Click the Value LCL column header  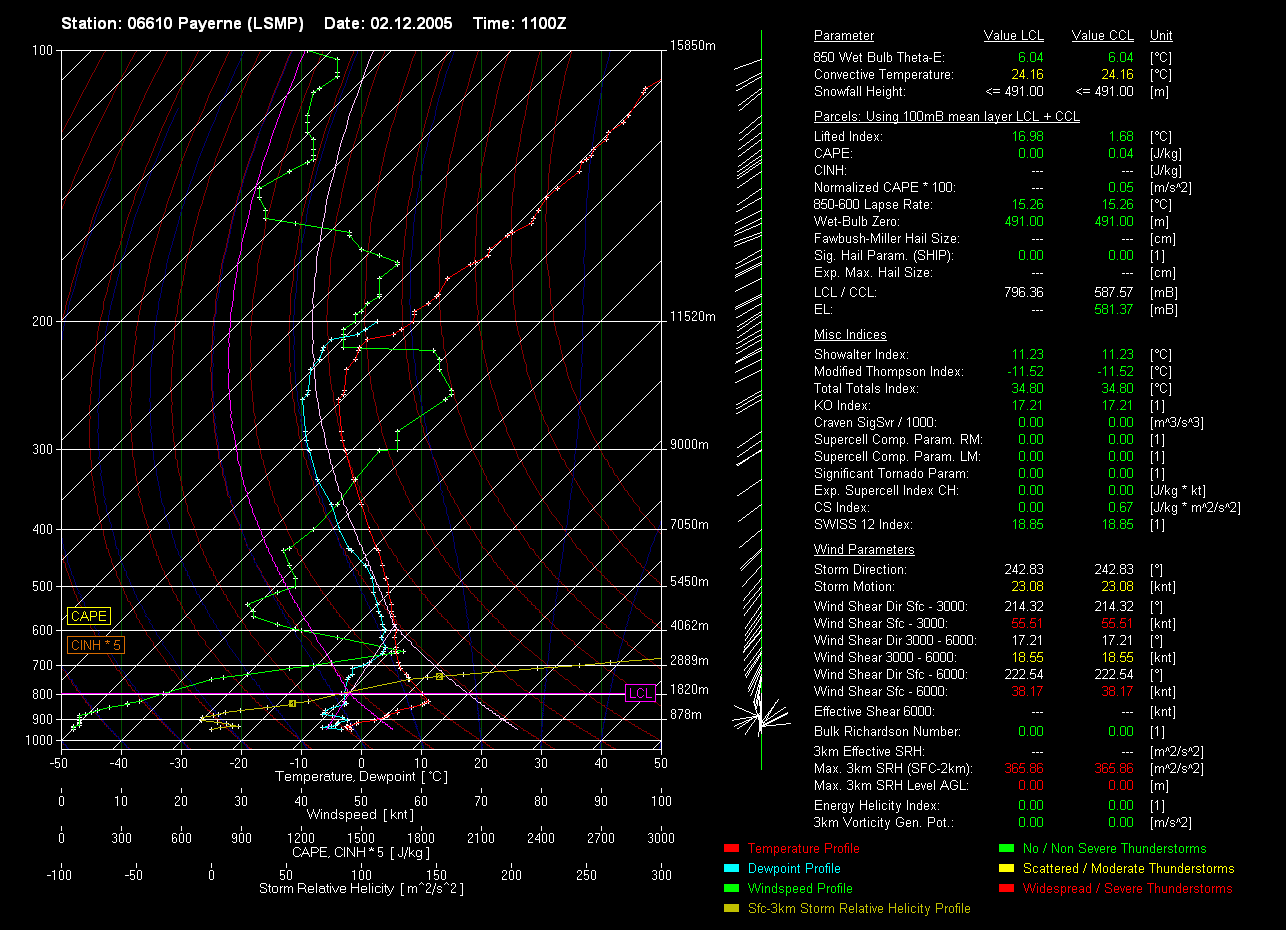point(1014,36)
